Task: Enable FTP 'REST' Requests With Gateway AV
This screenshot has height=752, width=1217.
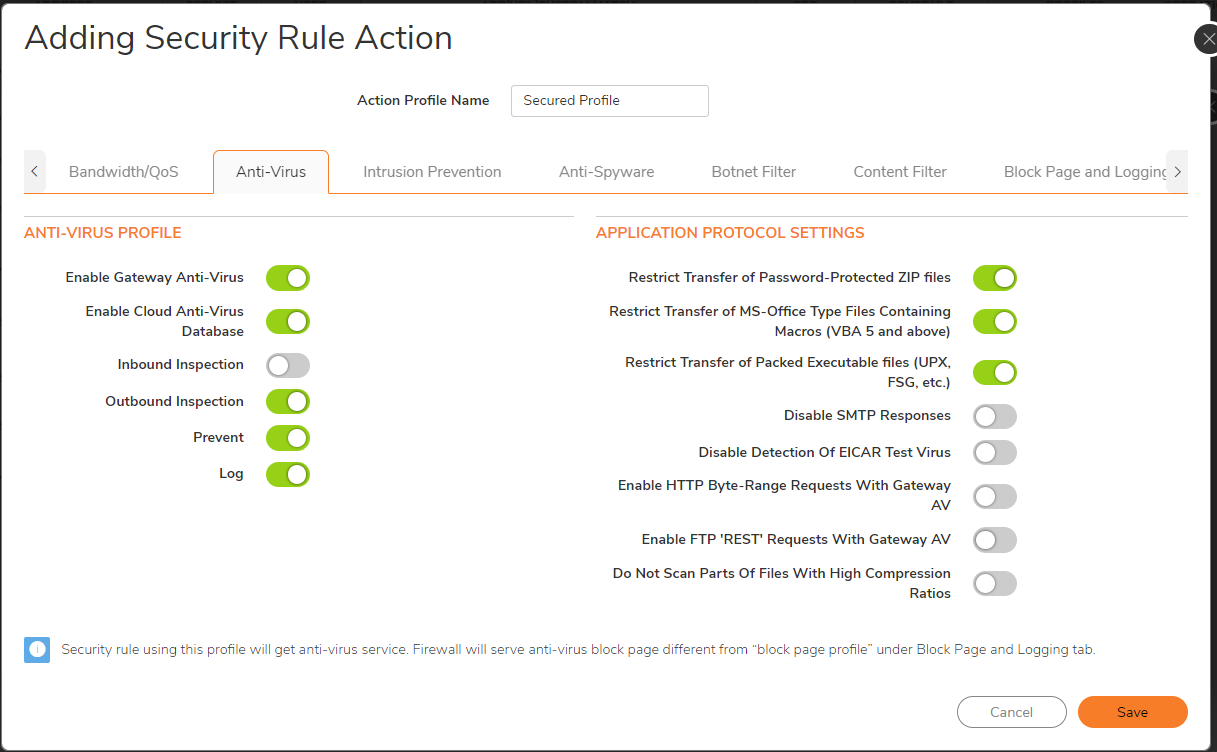Action: tap(994, 539)
